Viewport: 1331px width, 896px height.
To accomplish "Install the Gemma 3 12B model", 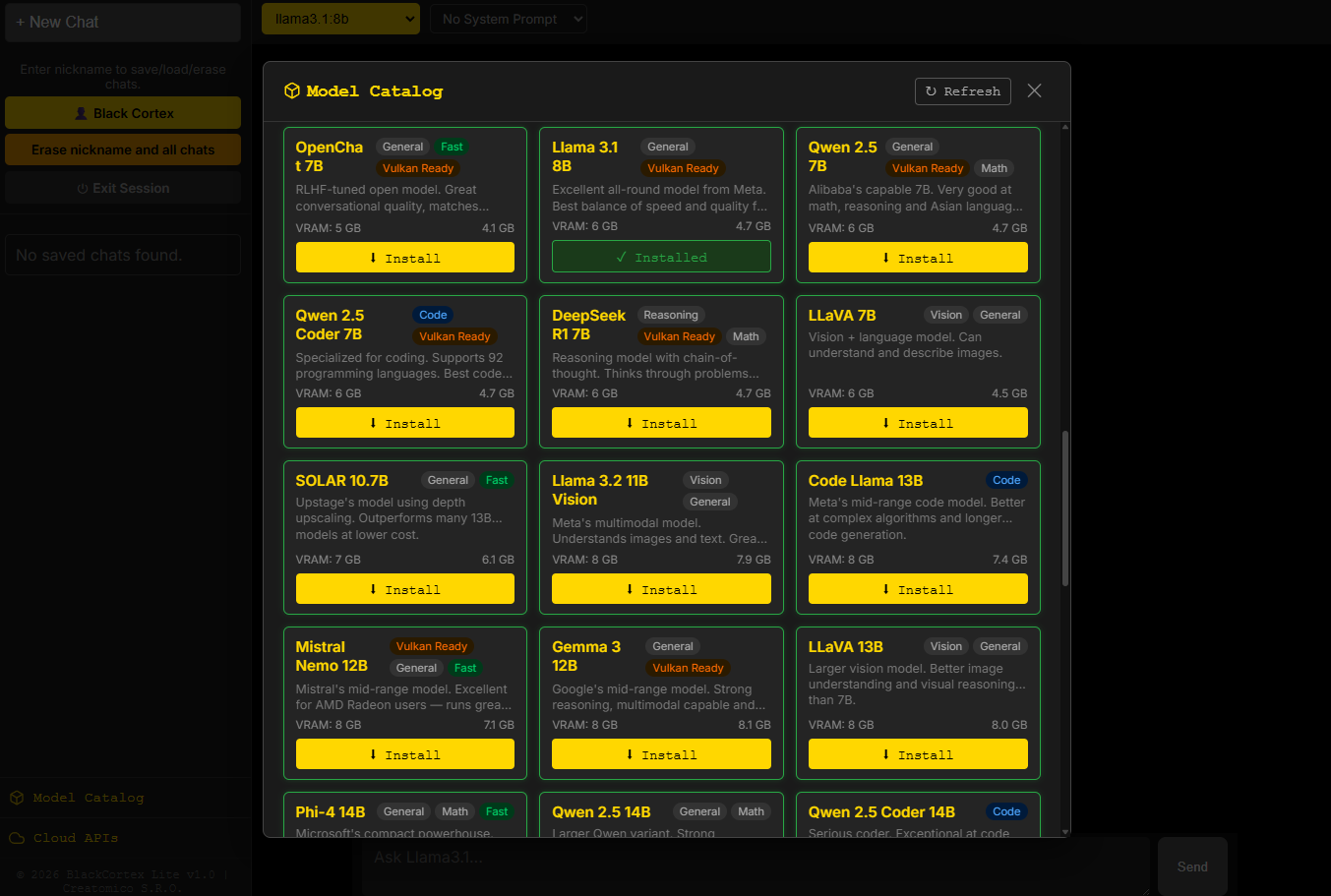I will 661,754.
